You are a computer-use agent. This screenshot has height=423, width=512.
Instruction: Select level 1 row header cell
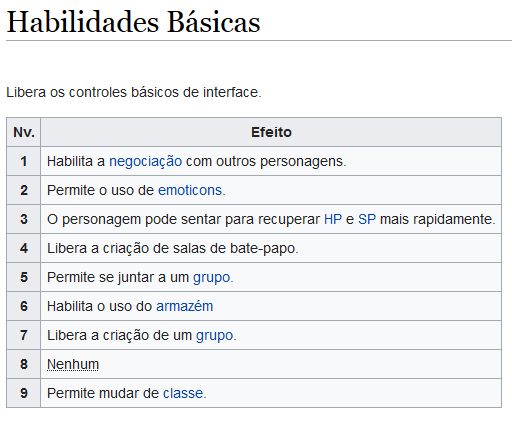(24, 161)
